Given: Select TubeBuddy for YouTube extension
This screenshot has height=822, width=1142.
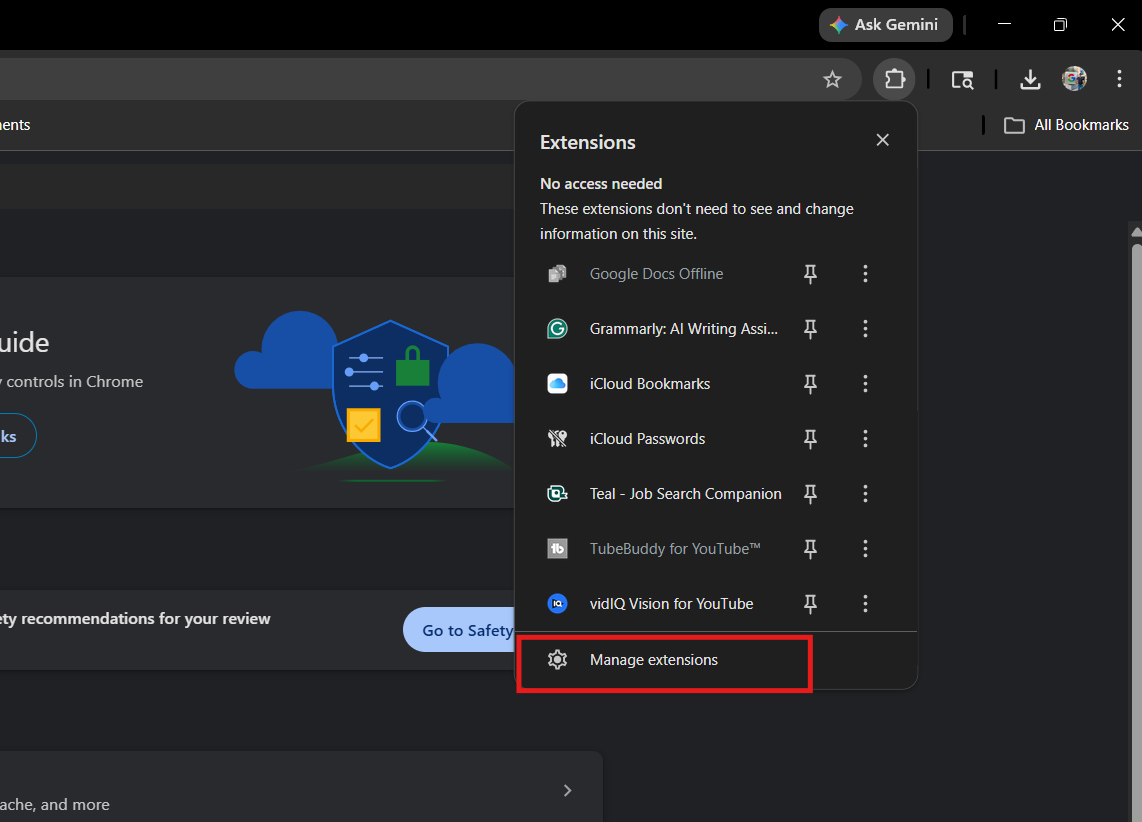Looking at the screenshot, I should click(x=674, y=549).
